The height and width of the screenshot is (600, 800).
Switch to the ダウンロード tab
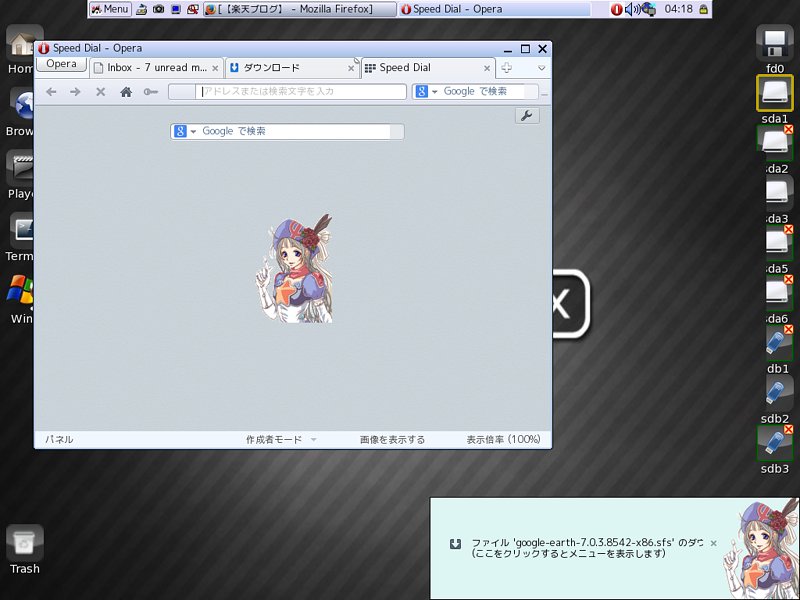point(292,68)
